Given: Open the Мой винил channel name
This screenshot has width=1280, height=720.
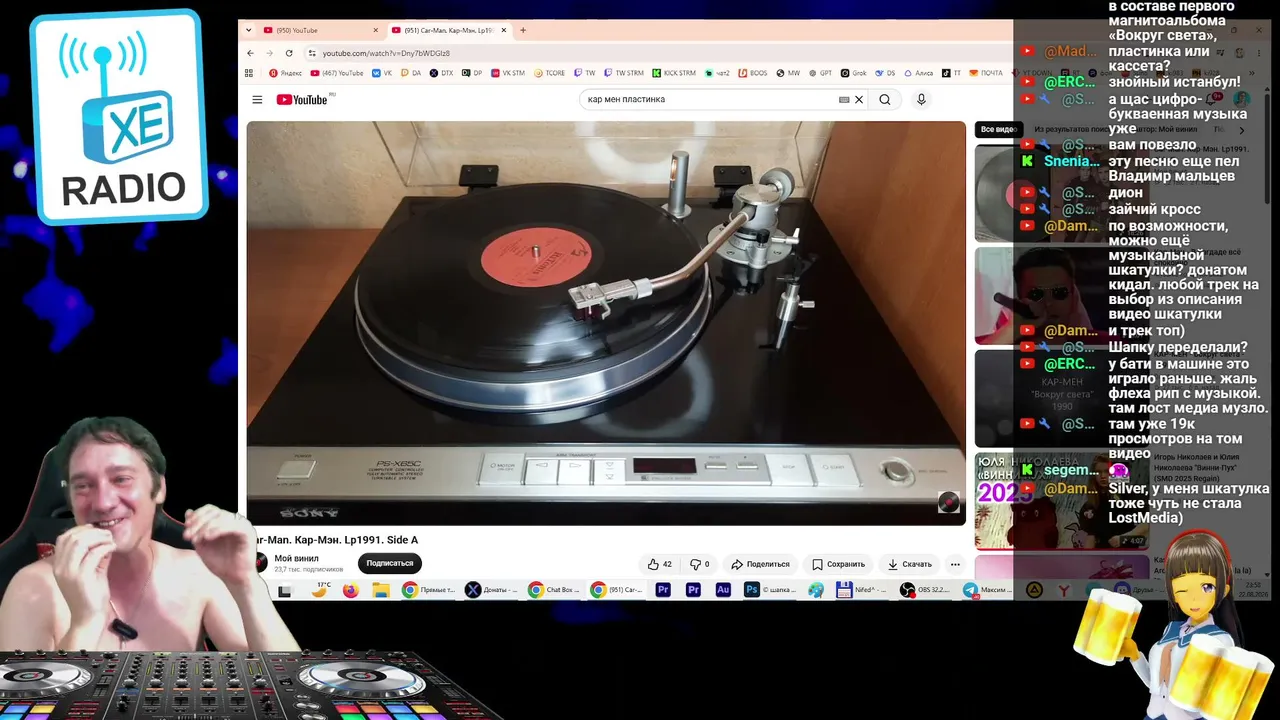Looking at the screenshot, I should [x=297, y=558].
